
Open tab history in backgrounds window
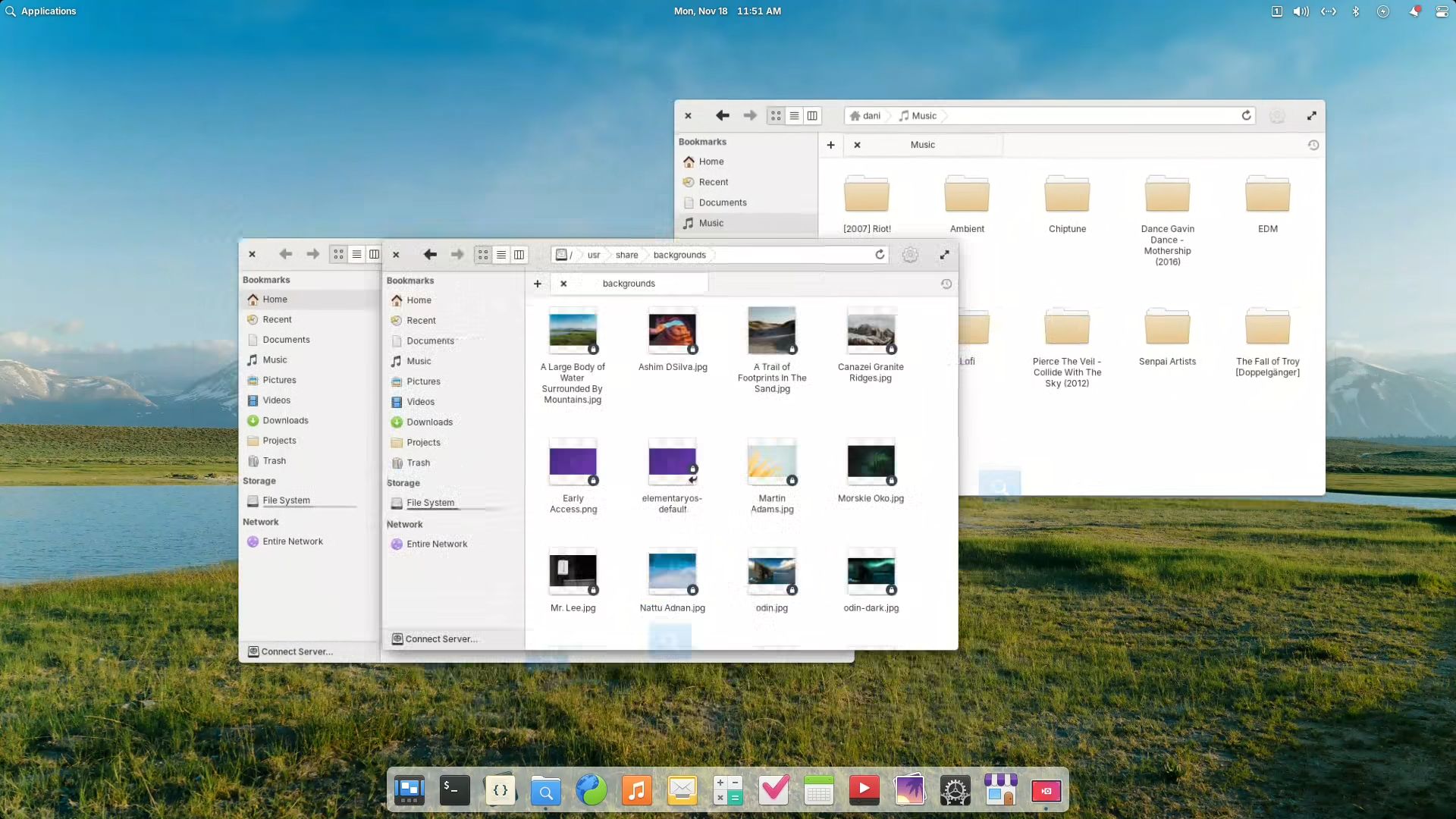point(946,284)
